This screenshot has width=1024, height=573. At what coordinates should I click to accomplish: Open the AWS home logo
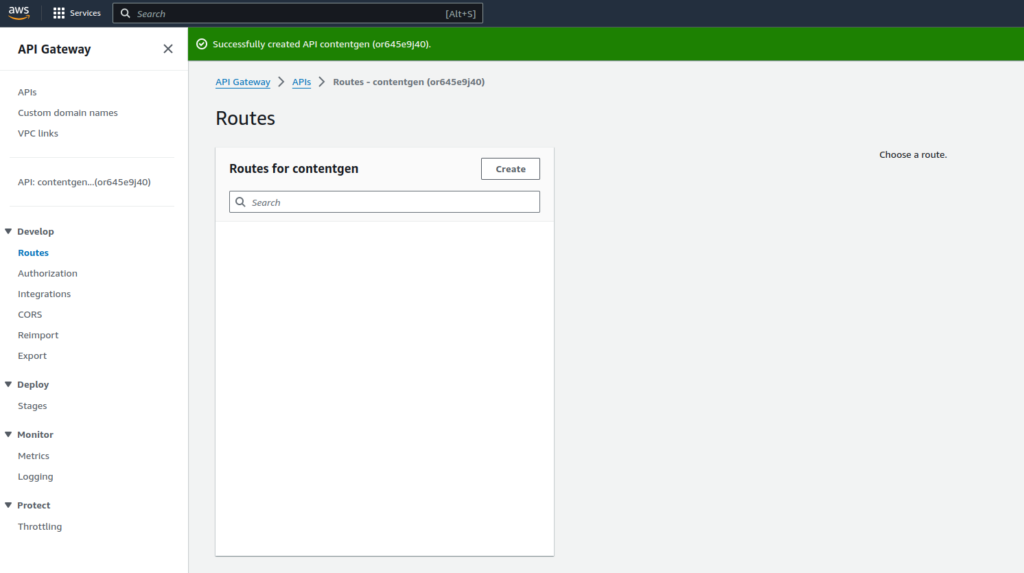[x=19, y=13]
